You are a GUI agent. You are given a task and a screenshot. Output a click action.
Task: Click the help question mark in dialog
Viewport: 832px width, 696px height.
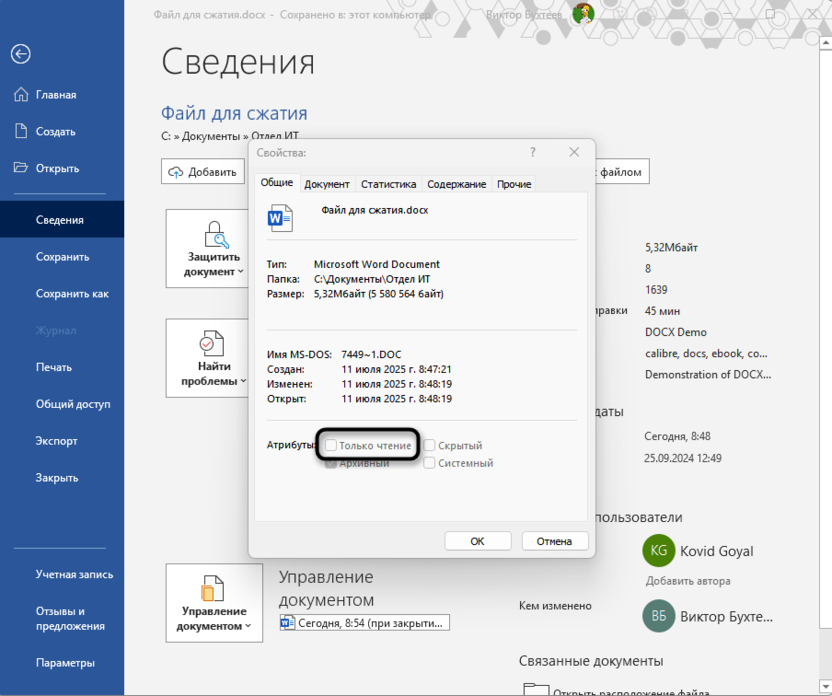pyautogui.click(x=533, y=152)
